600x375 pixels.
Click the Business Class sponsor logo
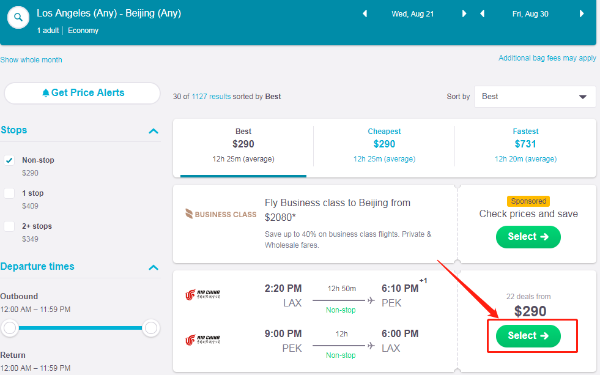click(220, 214)
